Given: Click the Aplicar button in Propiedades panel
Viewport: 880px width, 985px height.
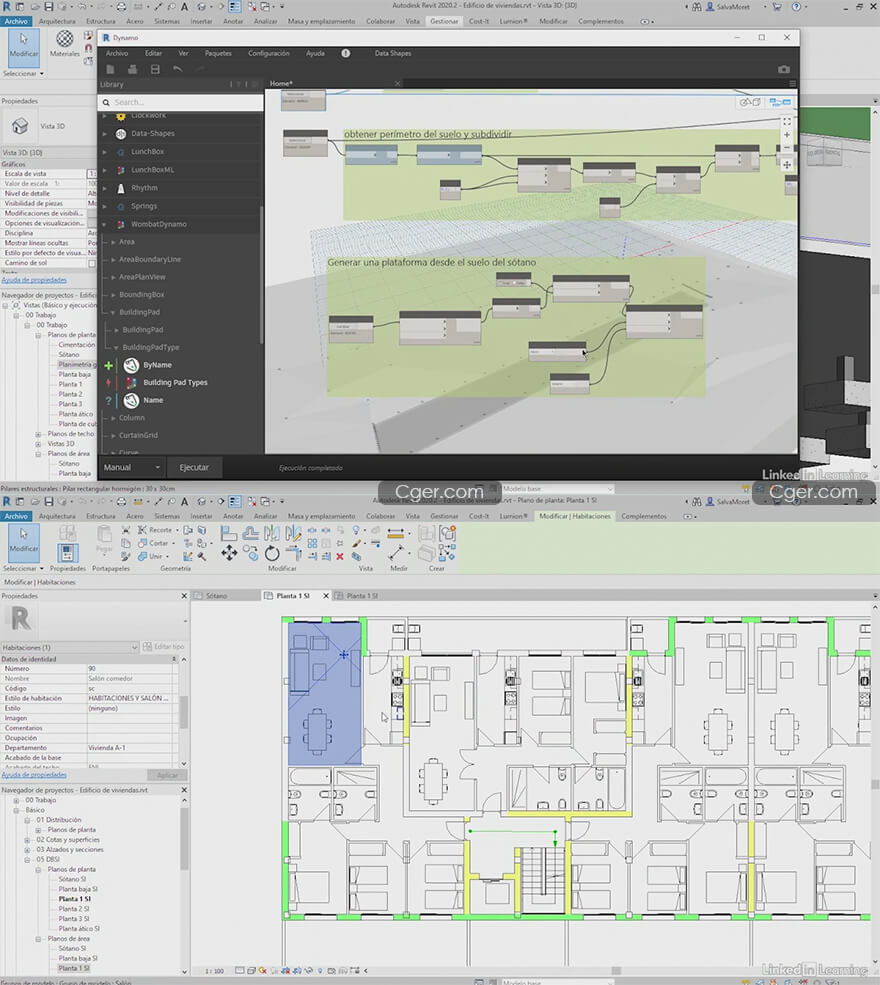Looking at the screenshot, I should pos(167,775).
